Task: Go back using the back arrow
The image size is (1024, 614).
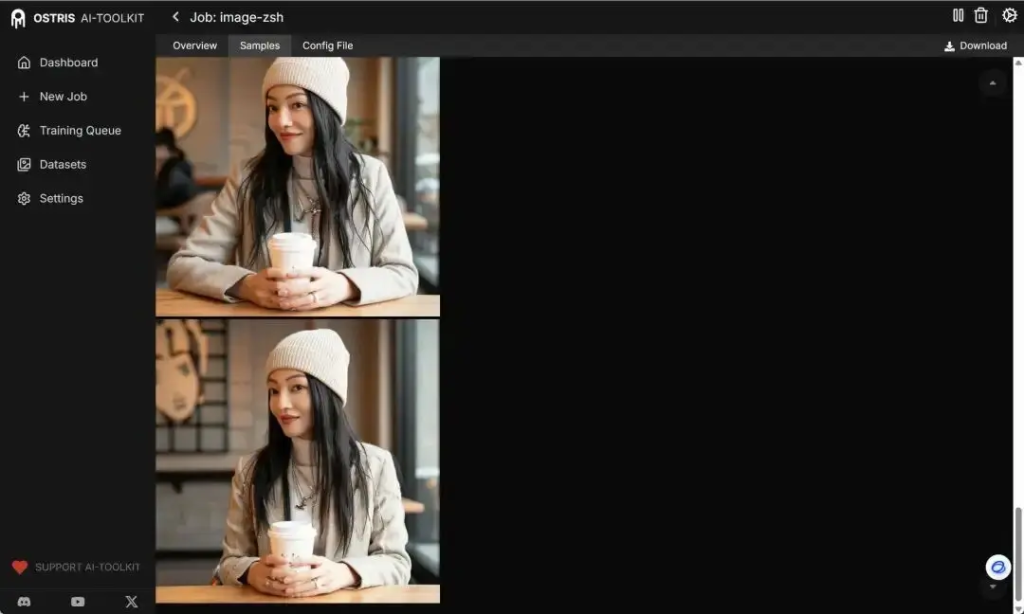Action: tap(175, 16)
